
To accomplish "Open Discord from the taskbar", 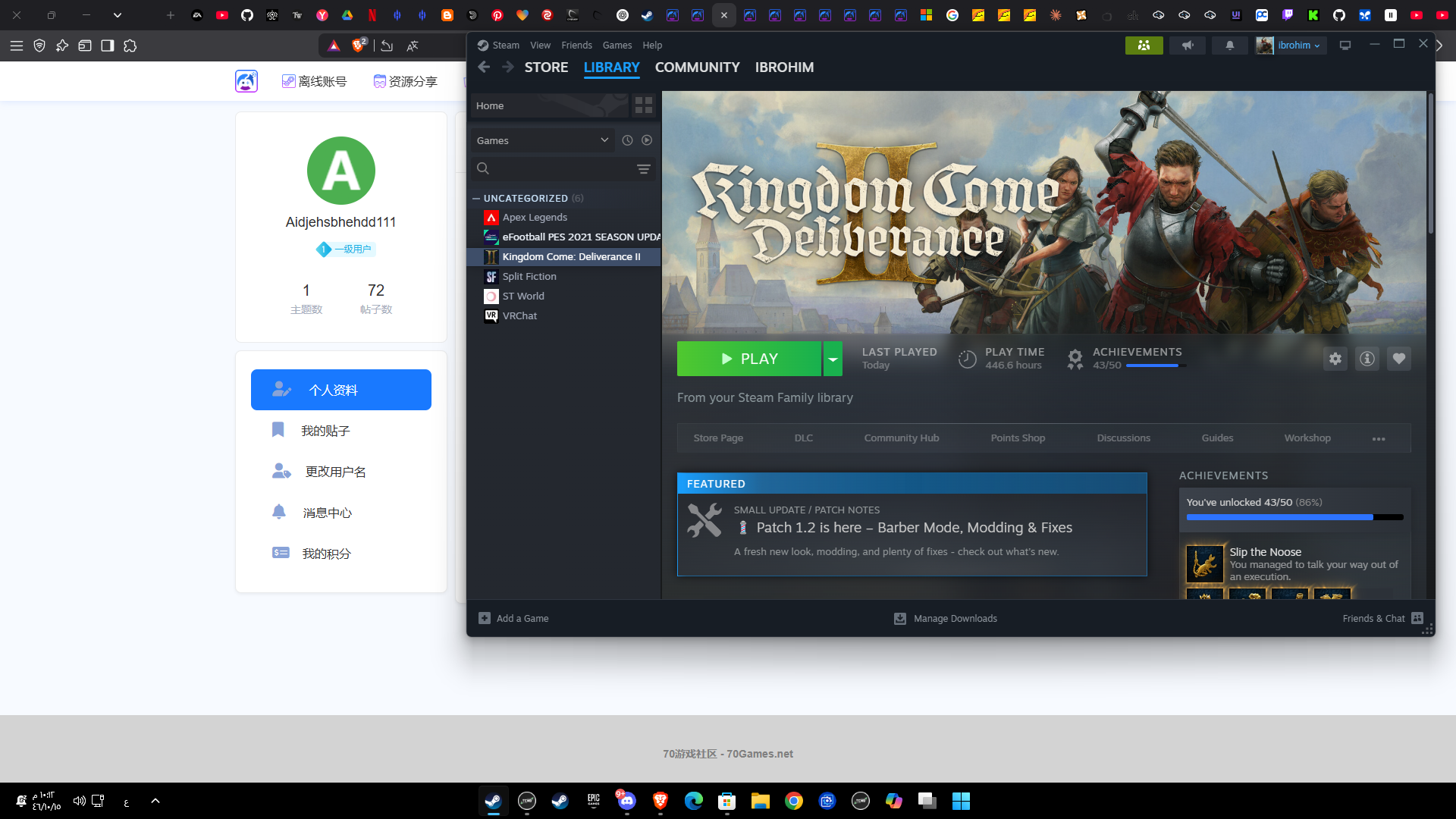I will [x=626, y=801].
